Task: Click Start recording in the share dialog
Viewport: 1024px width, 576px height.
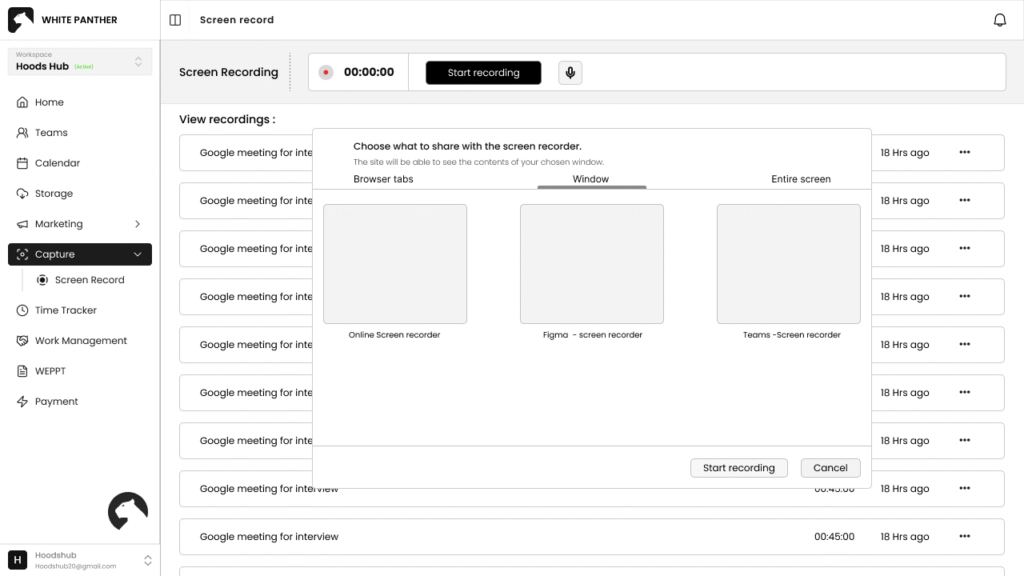Action: point(739,468)
